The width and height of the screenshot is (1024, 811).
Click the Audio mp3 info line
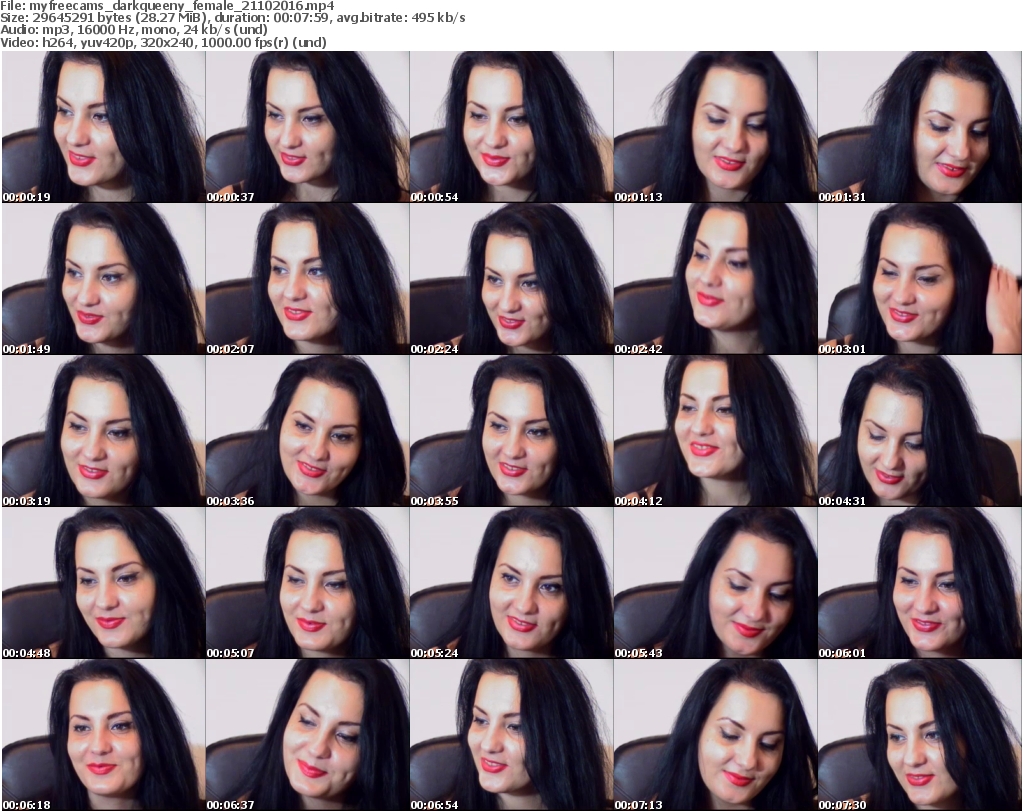134,30
